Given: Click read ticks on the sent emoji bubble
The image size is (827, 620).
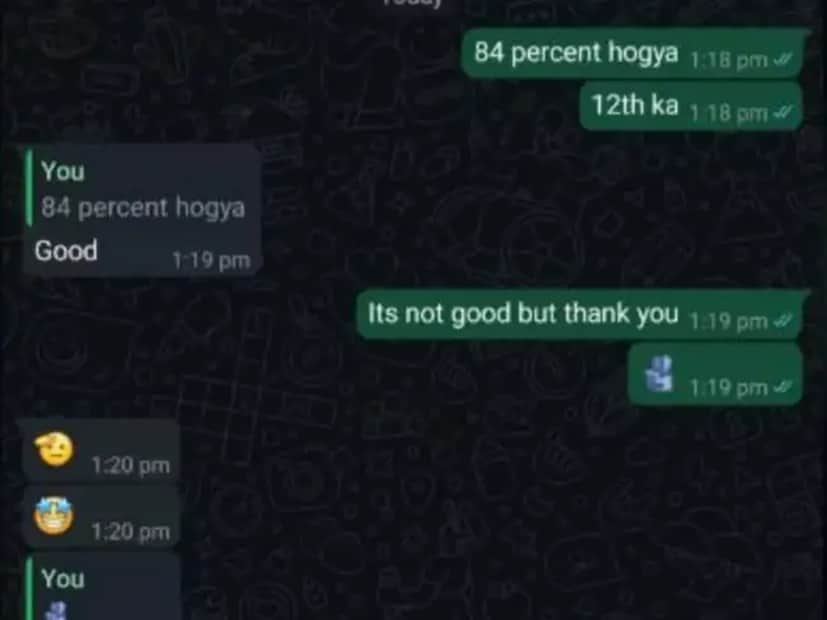Looking at the screenshot, I should [x=782, y=388].
